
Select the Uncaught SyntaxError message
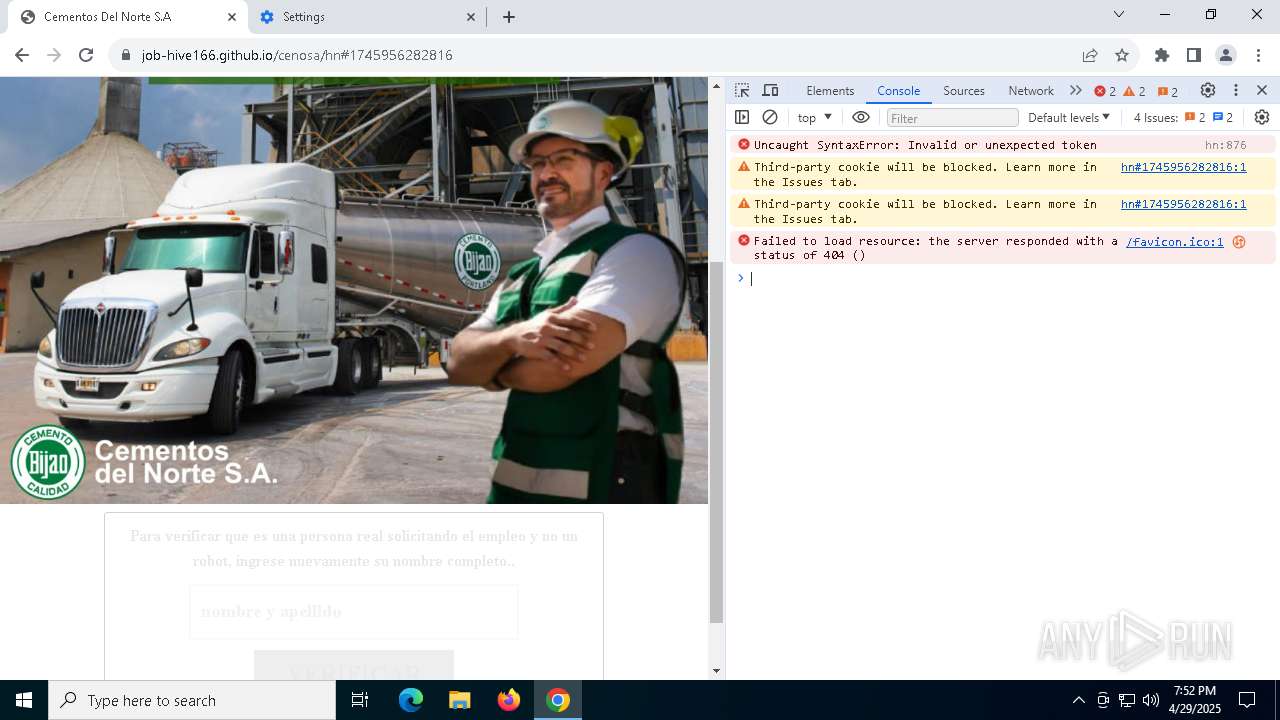coord(925,145)
